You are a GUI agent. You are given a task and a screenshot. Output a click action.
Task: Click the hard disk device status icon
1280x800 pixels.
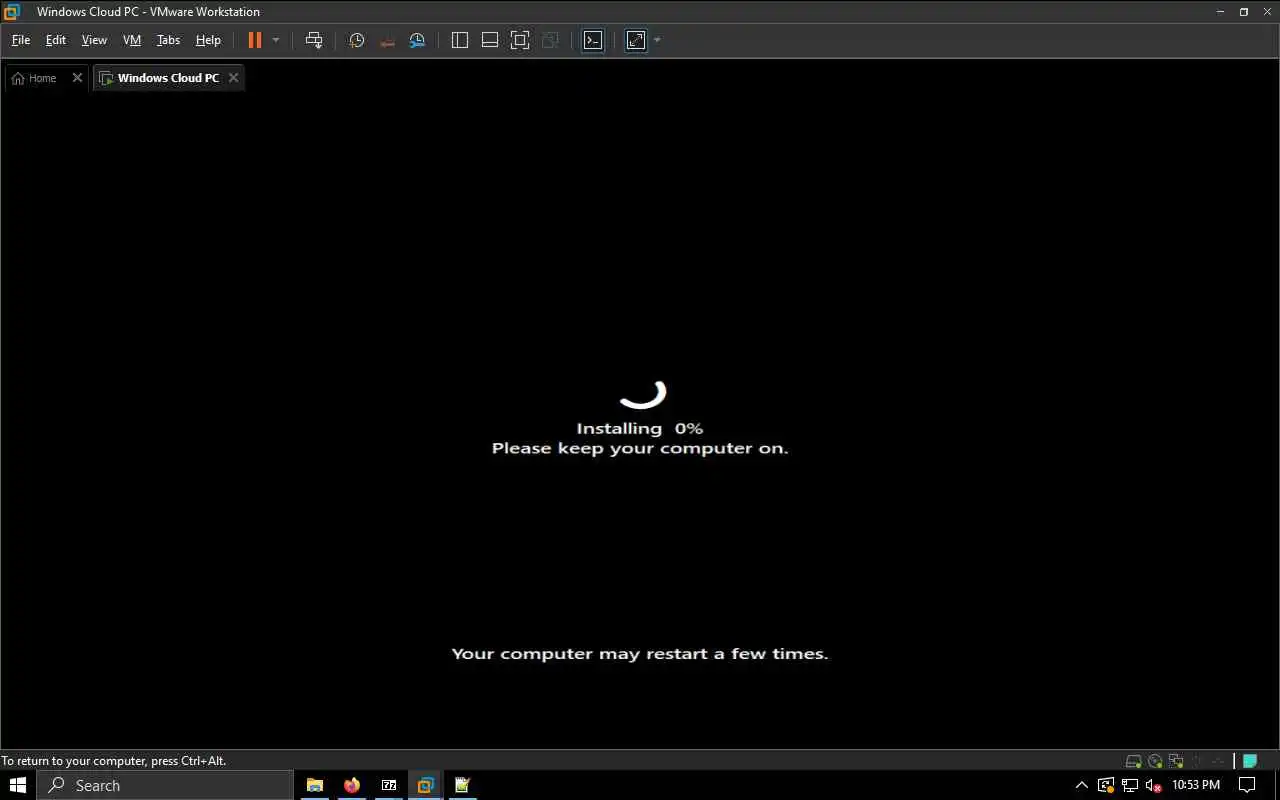point(1133,761)
